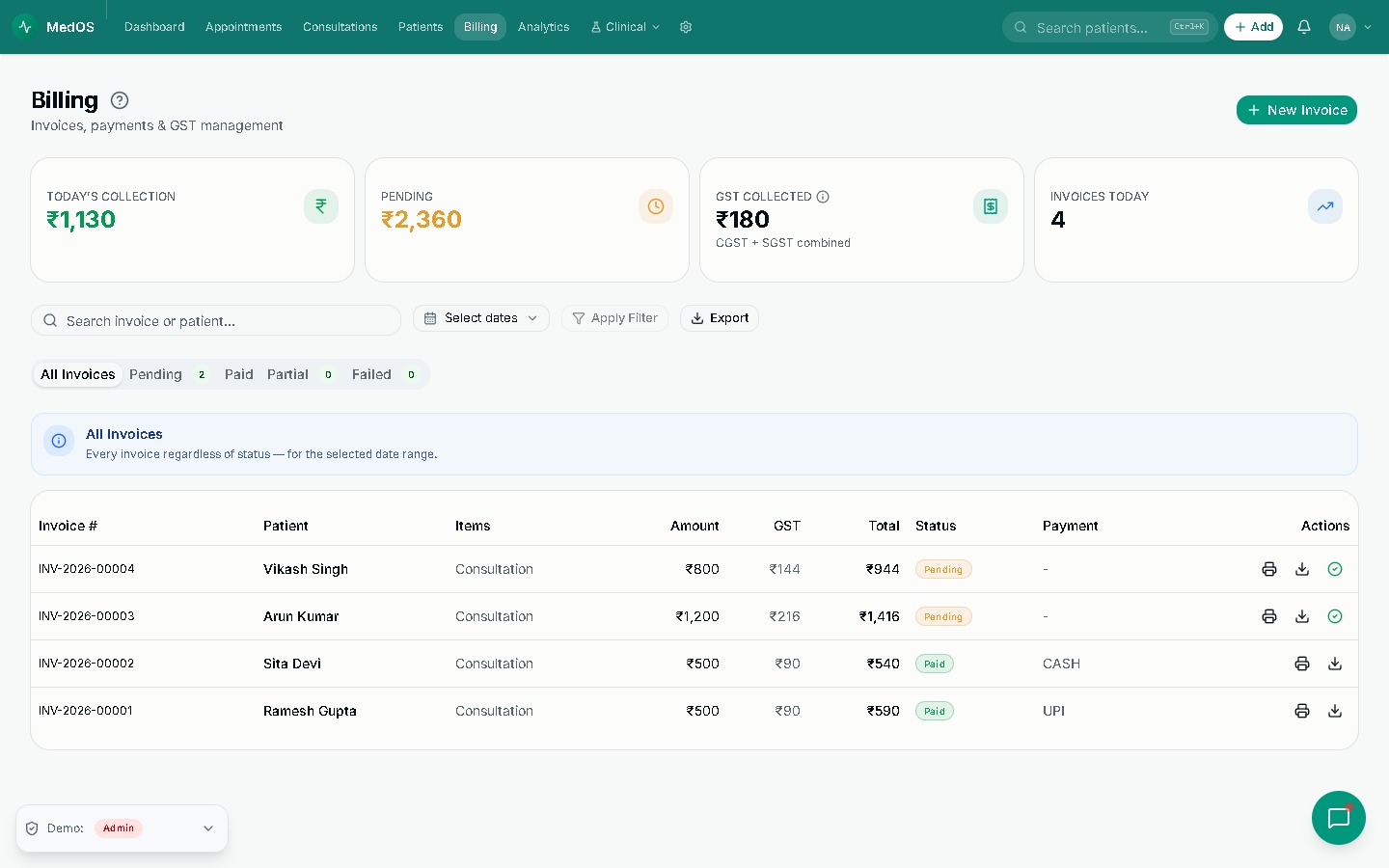This screenshot has width=1389, height=868.
Task: Switch to All Invoices tab
Action: 78,374
